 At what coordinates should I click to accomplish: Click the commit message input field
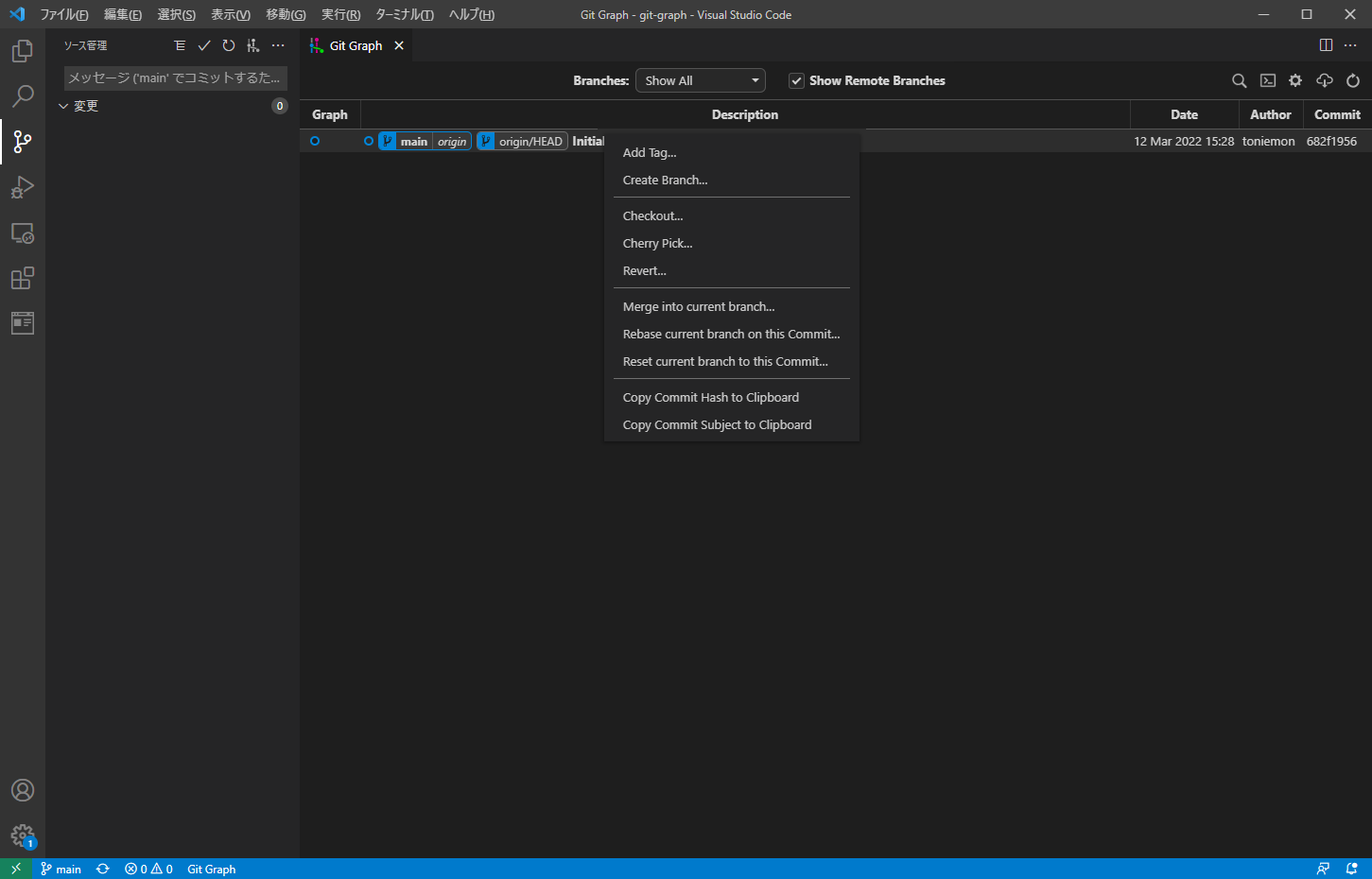point(176,78)
